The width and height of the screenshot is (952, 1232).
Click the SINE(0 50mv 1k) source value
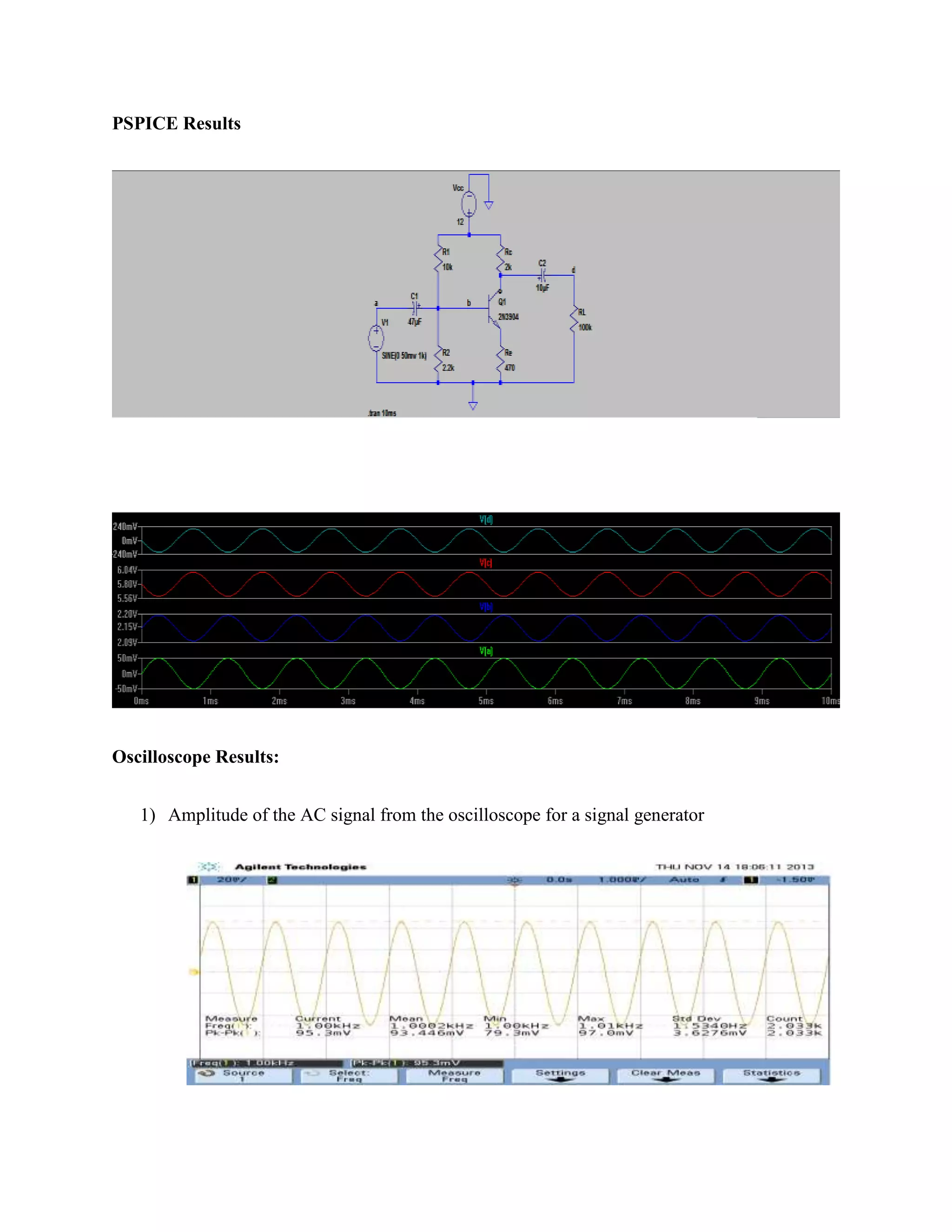point(404,356)
